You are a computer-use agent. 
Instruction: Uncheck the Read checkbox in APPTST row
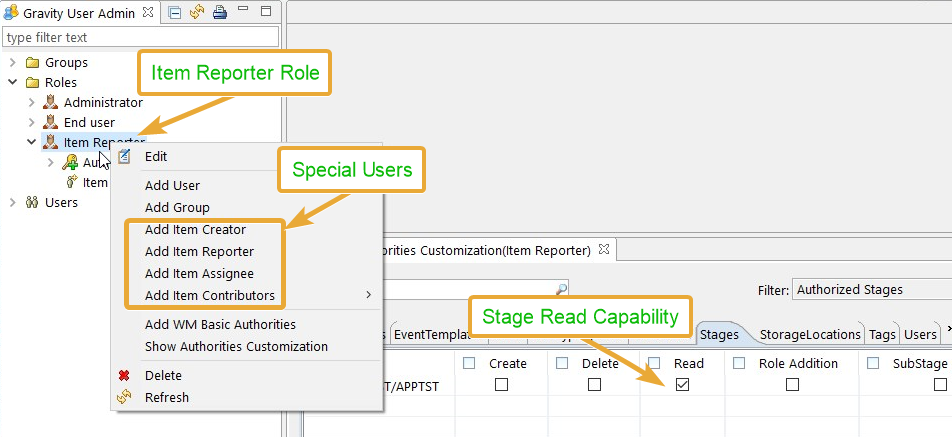[682, 384]
